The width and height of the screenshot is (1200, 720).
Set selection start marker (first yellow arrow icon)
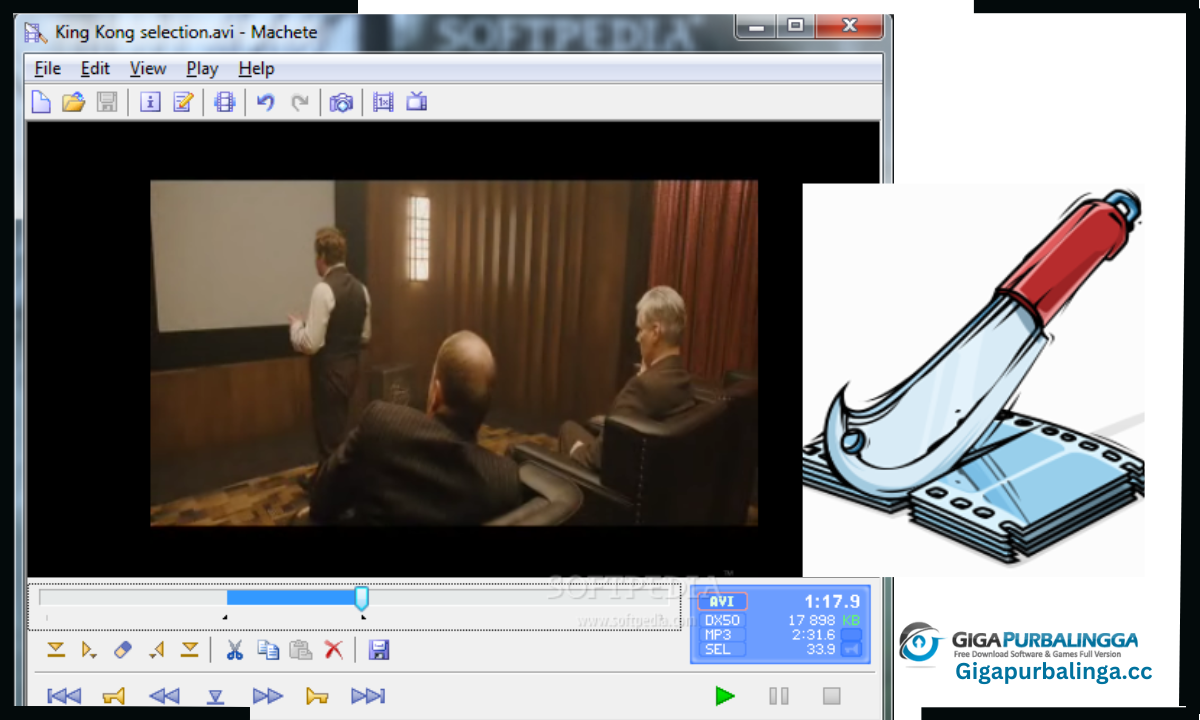(56, 650)
